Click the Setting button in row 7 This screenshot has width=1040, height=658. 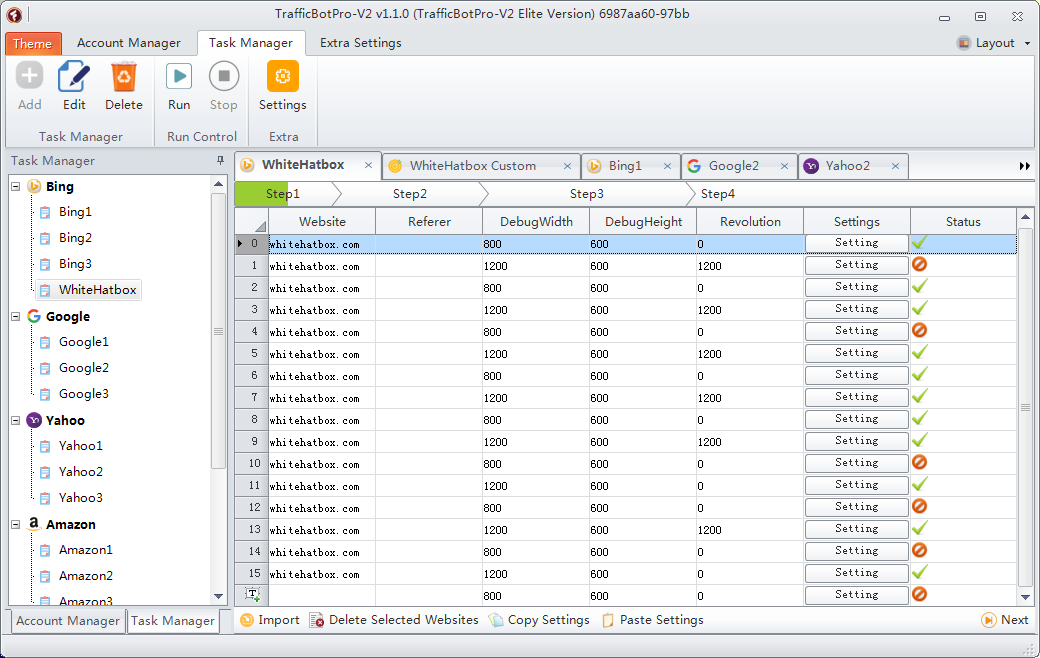856,397
